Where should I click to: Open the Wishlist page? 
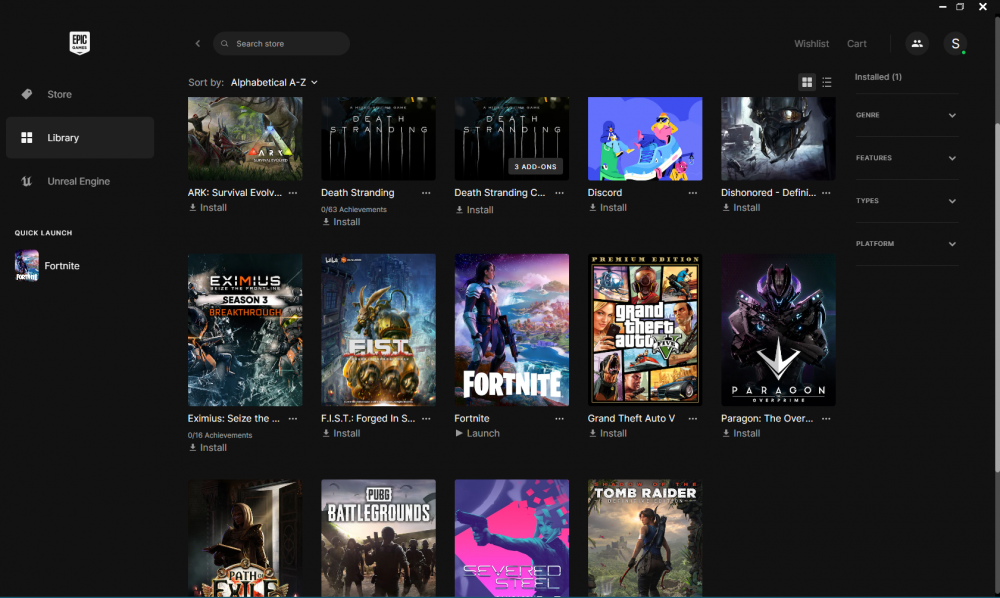pos(811,43)
